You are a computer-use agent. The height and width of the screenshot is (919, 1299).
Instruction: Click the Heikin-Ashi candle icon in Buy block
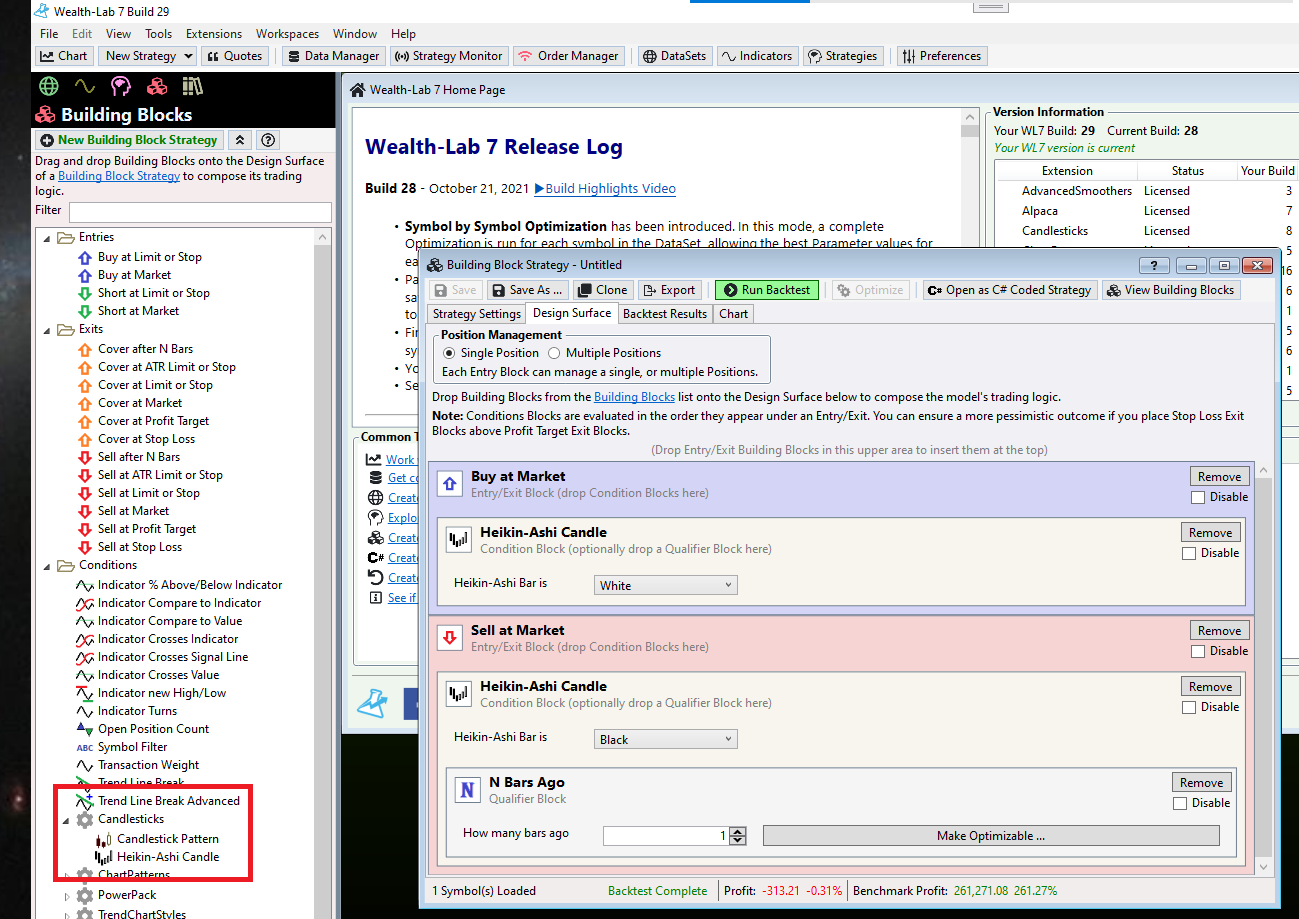coord(459,541)
